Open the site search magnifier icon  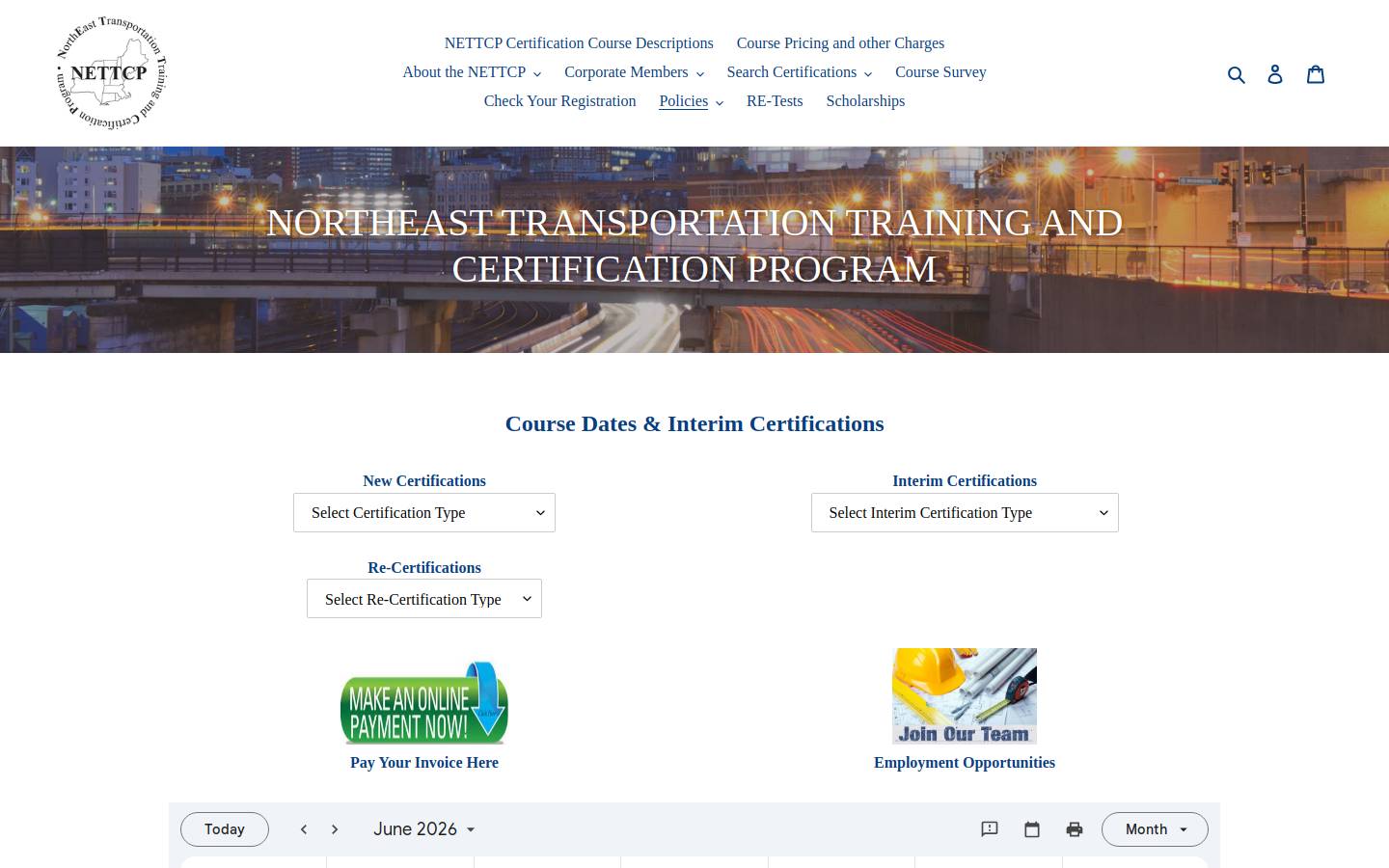[x=1236, y=74]
